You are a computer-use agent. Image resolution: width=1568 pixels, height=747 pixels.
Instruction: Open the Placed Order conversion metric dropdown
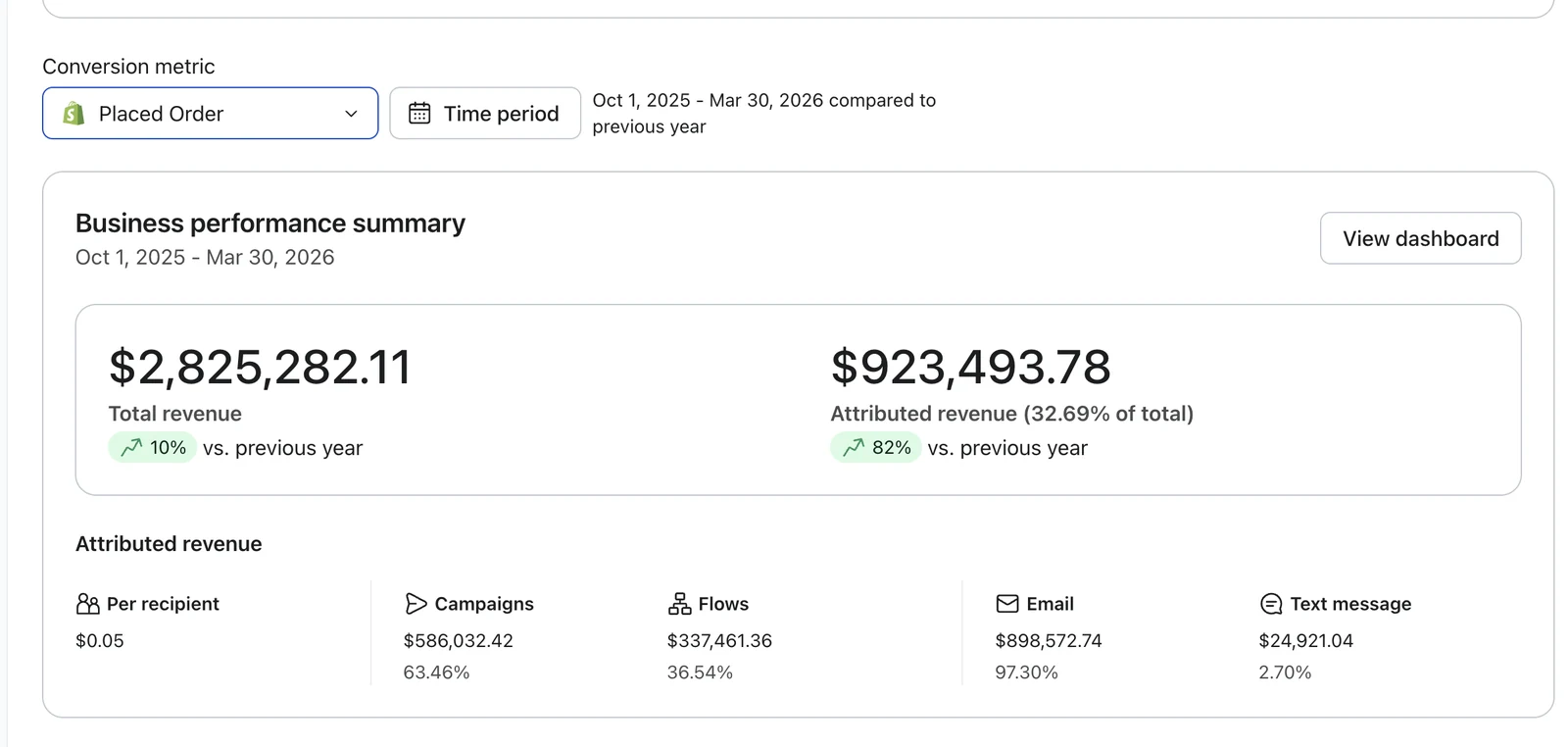click(210, 114)
